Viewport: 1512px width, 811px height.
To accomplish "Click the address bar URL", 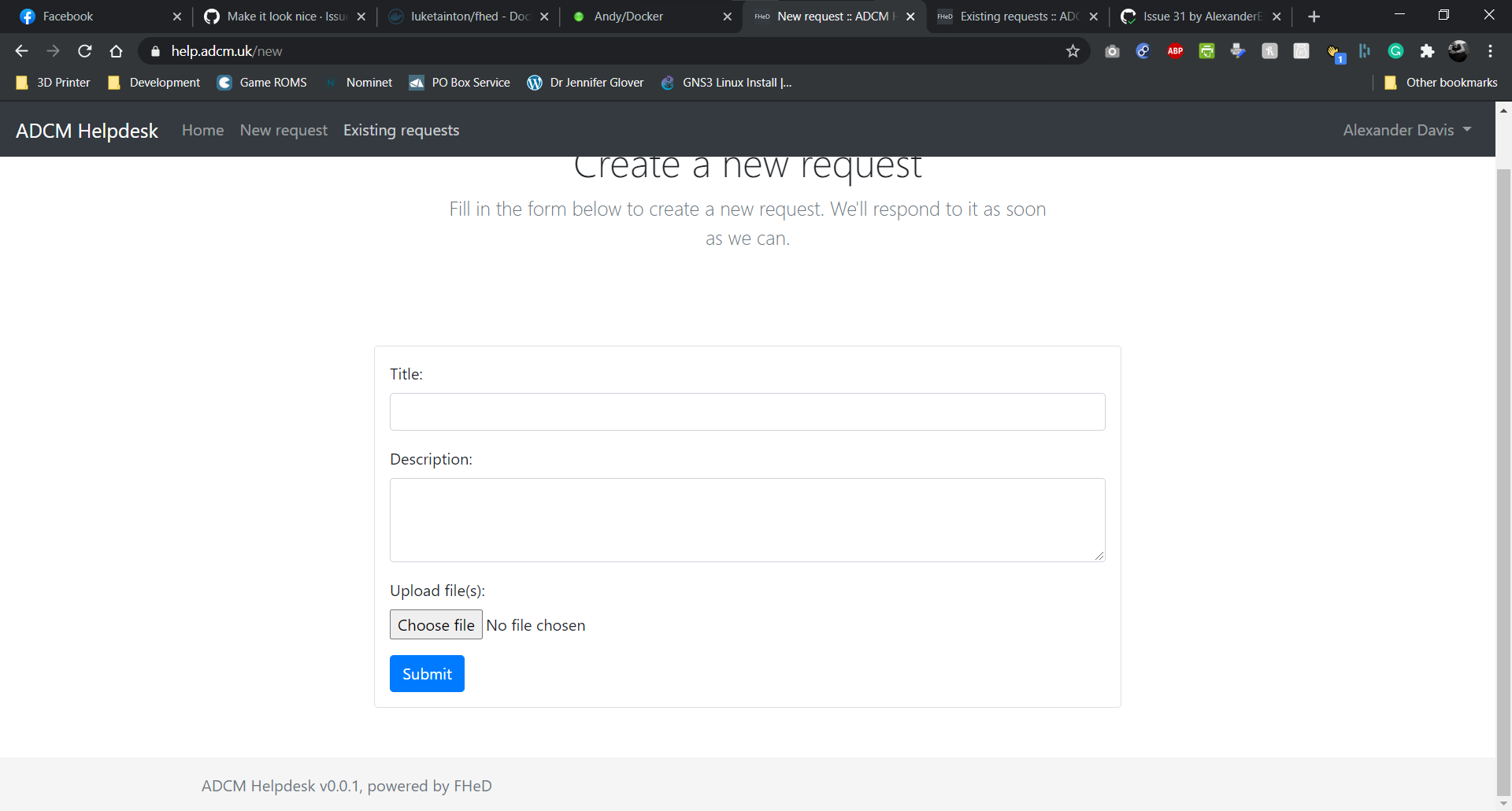I will coord(227,51).
